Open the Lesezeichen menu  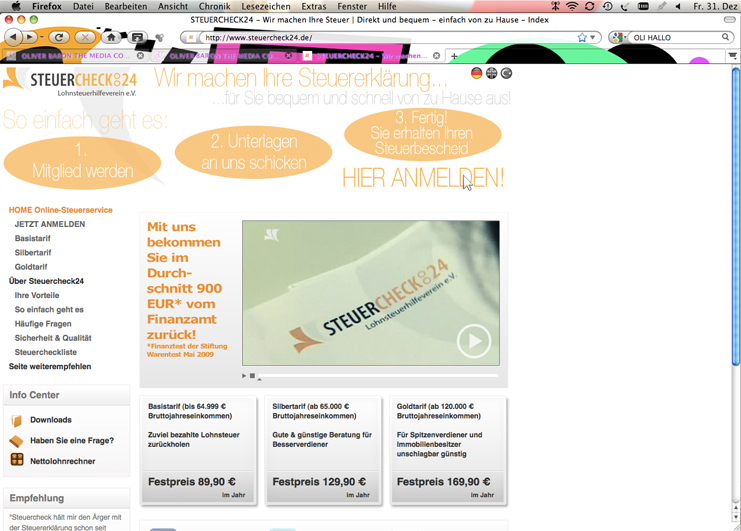click(x=266, y=6)
